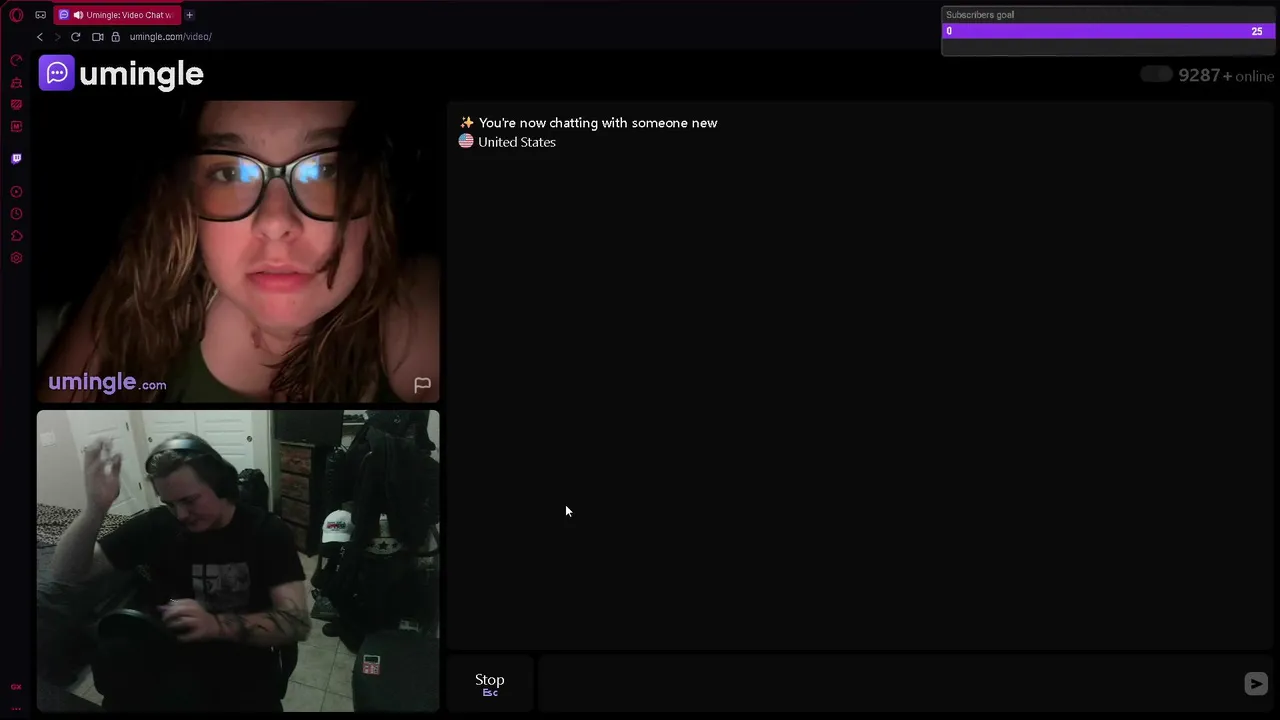Report stranger with the flag icon
Viewport: 1280px width, 720px height.
pyautogui.click(x=422, y=385)
